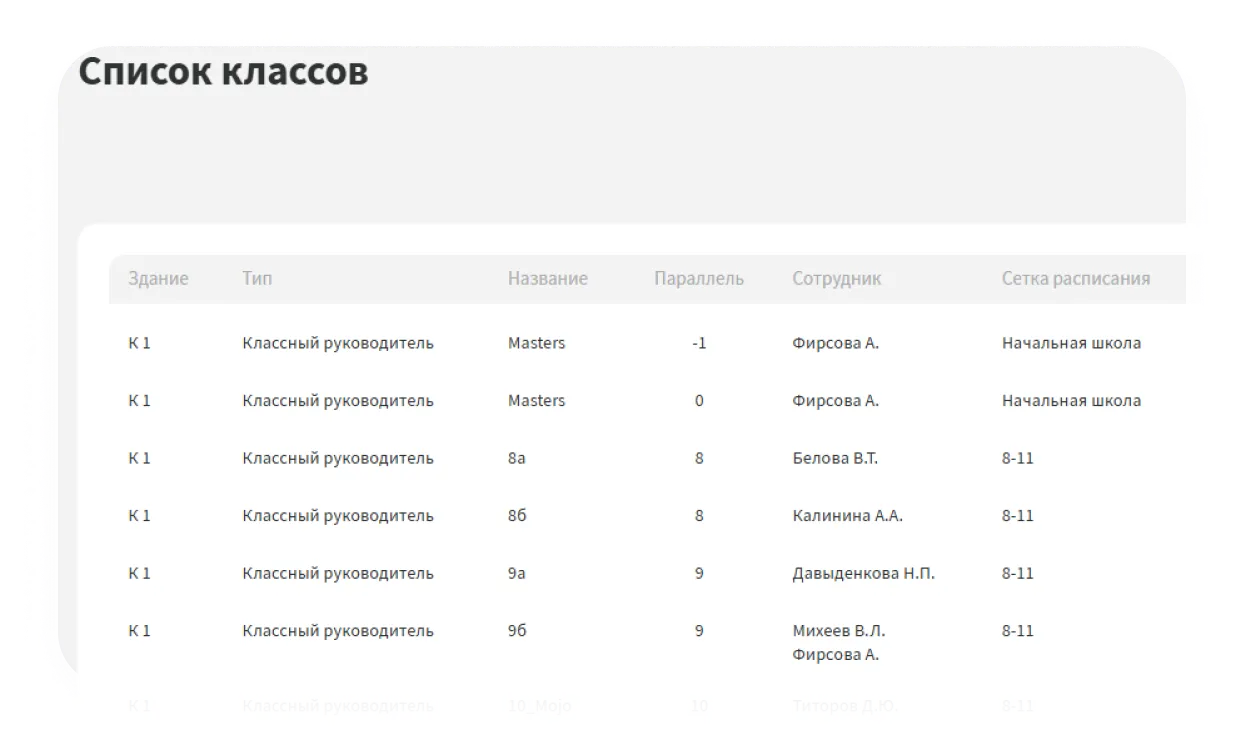Click the Сетка расписания column header
This screenshot has height=753, width=1242.
pyautogui.click(x=1075, y=279)
